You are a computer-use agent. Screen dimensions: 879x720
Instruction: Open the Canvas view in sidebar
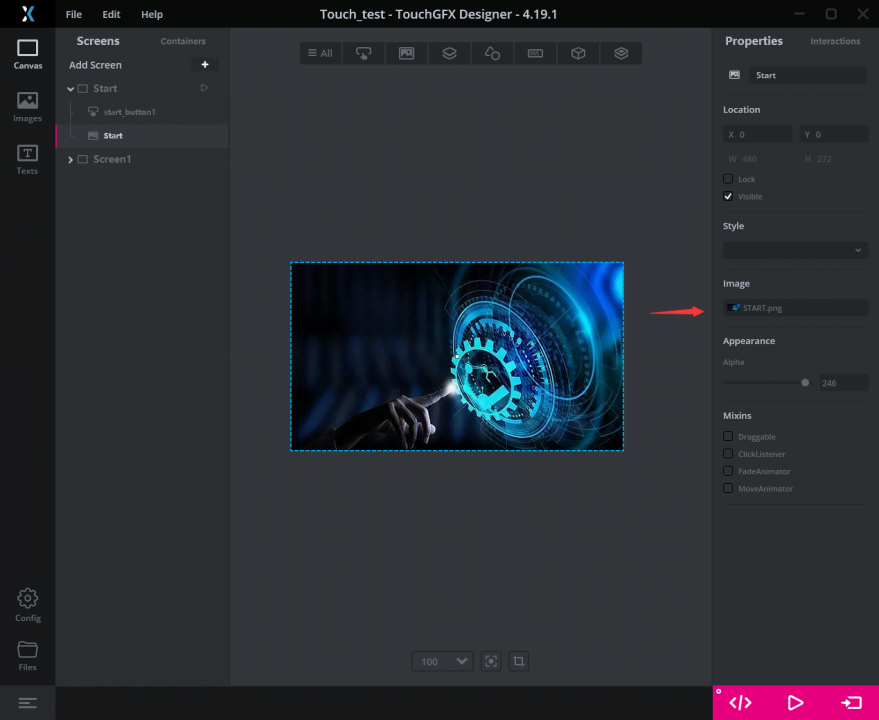click(27, 54)
